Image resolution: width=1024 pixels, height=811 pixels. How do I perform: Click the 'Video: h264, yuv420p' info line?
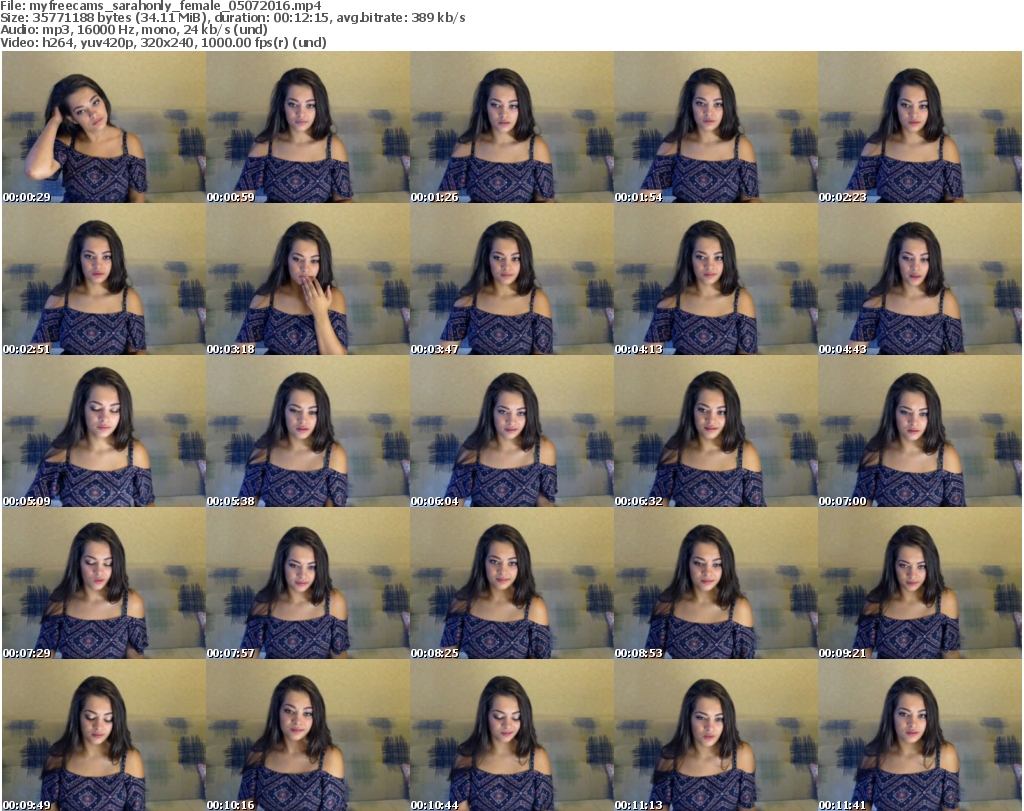pos(163,42)
